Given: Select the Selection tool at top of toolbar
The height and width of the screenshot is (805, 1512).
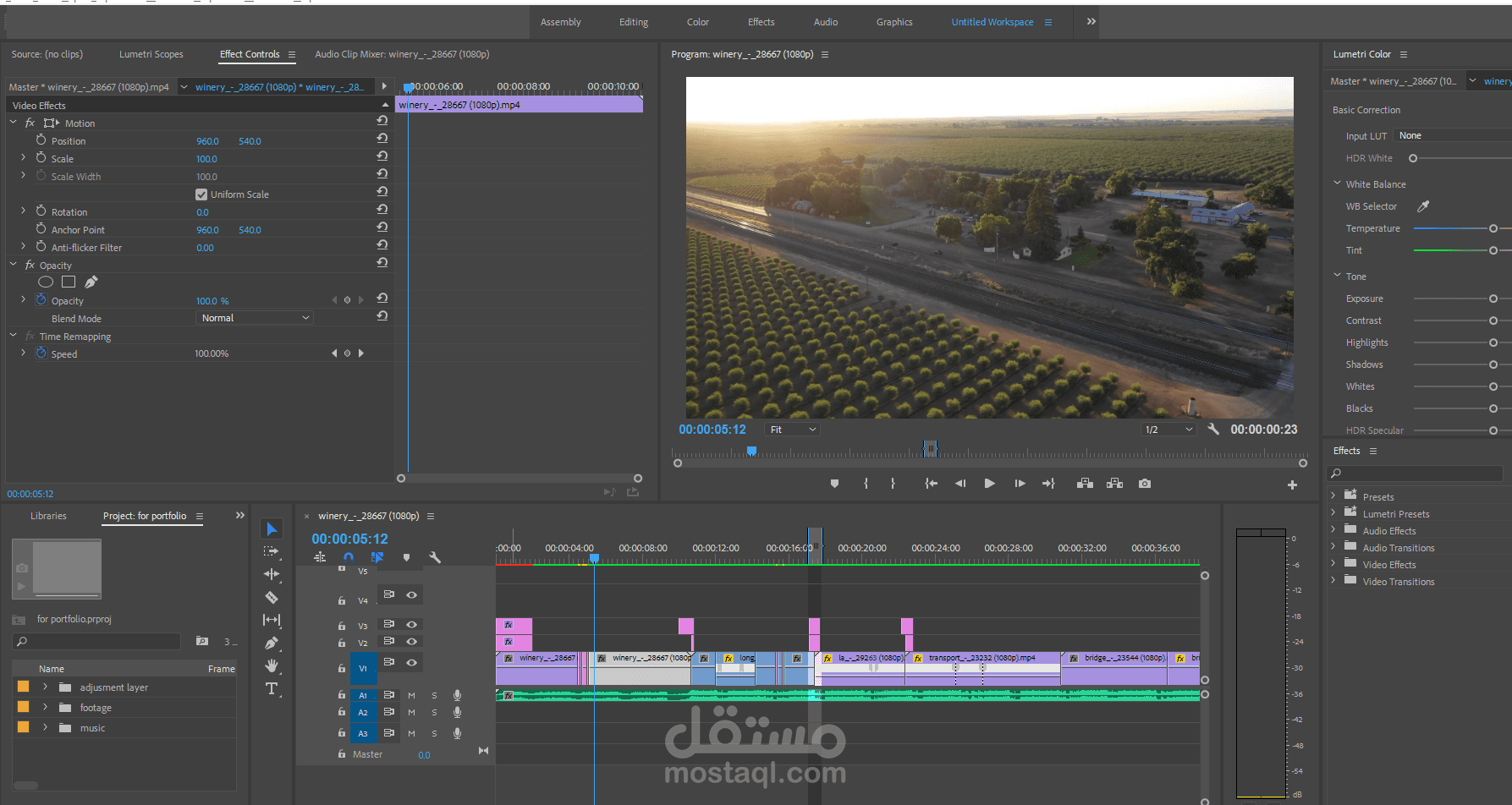Looking at the screenshot, I should coord(272,528).
